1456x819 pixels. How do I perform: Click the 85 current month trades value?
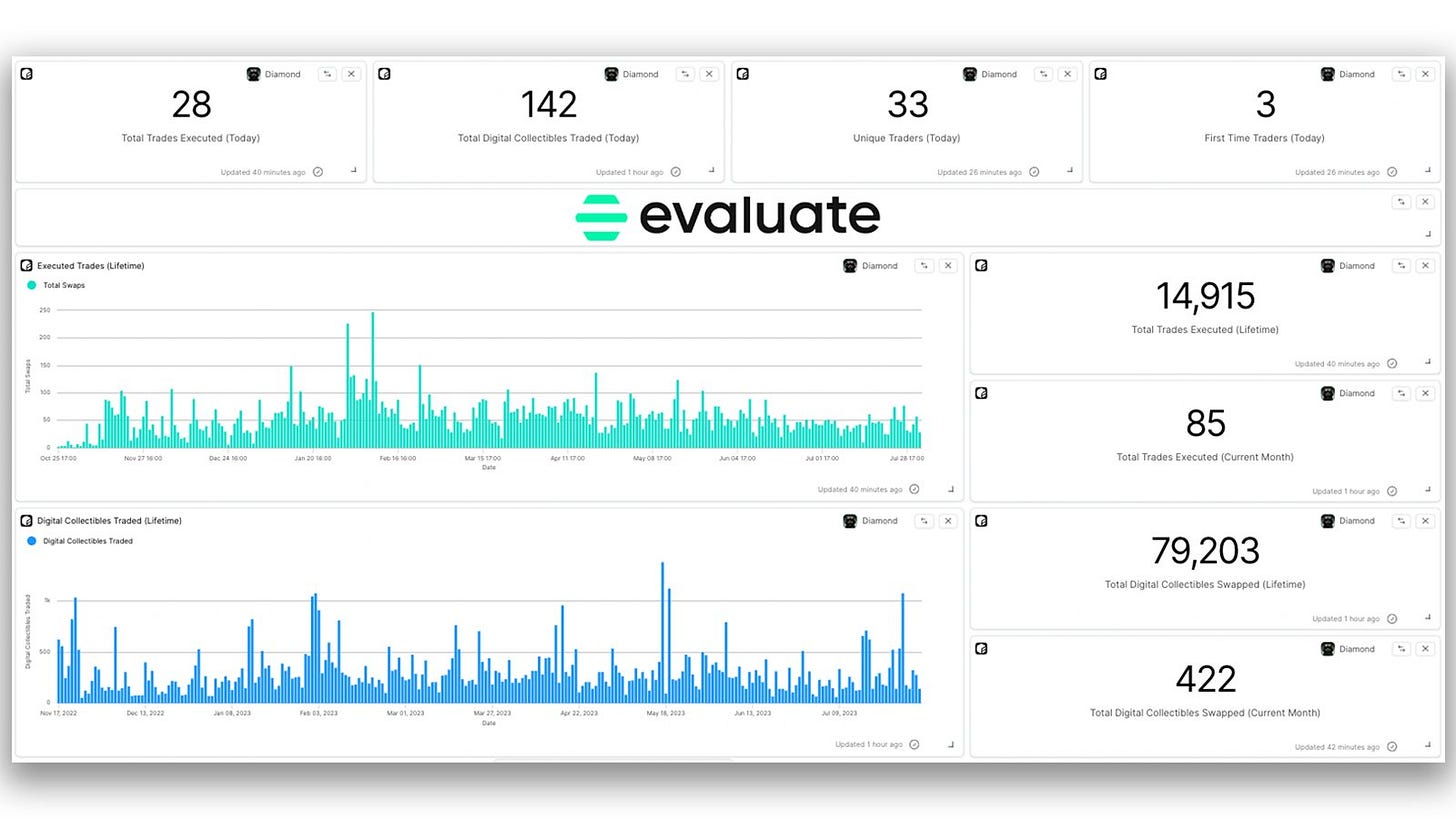point(1205,423)
